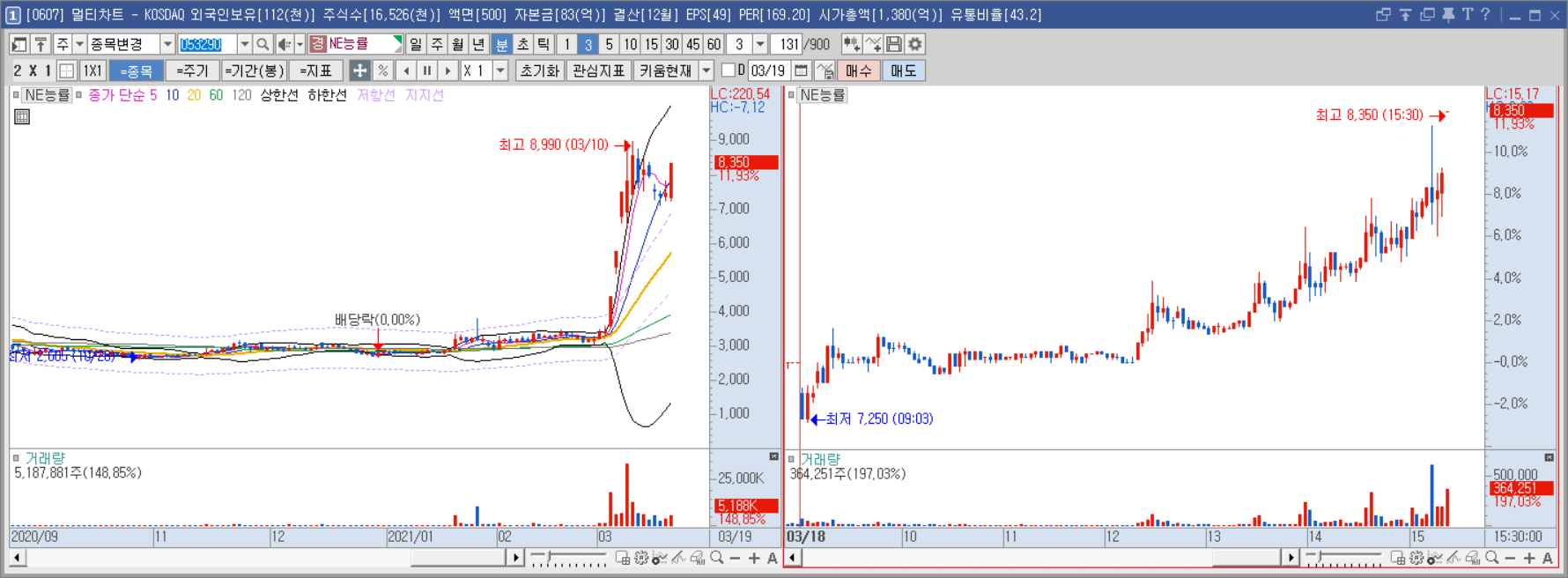The height and width of the screenshot is (578, 1568).
Task: Click the speaker sound icon in toolbar
Action: point(284,44)
